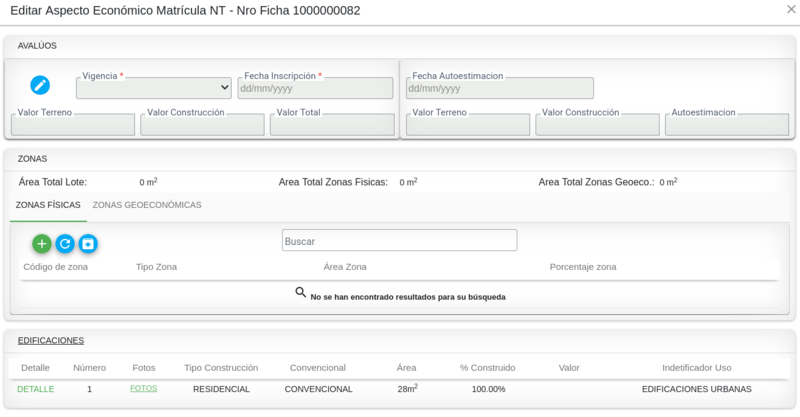This screenshot has height=417, width=800.
Task: Select the Zonas Físicas tab
Action: click(x=48, y=205)
